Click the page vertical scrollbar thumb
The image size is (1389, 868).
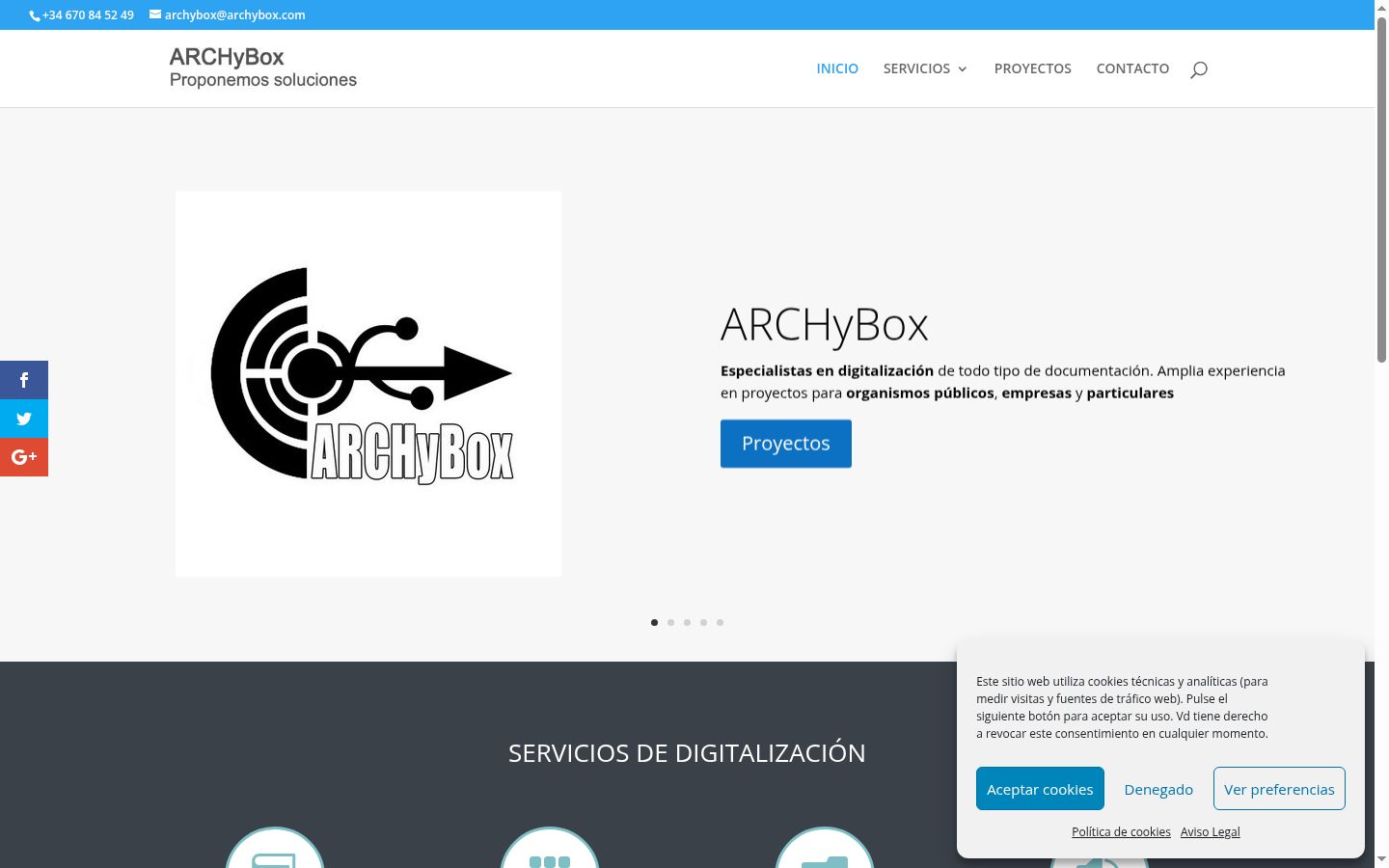point(1381,188)
